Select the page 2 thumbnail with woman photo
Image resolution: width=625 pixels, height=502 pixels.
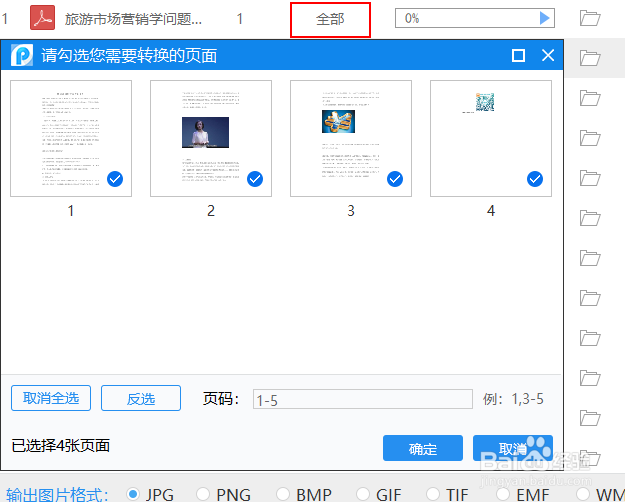pos(211,138)
